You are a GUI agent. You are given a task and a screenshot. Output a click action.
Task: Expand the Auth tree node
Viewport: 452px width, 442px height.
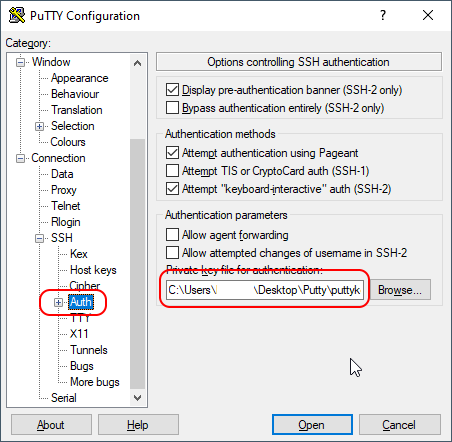point(58,302)
